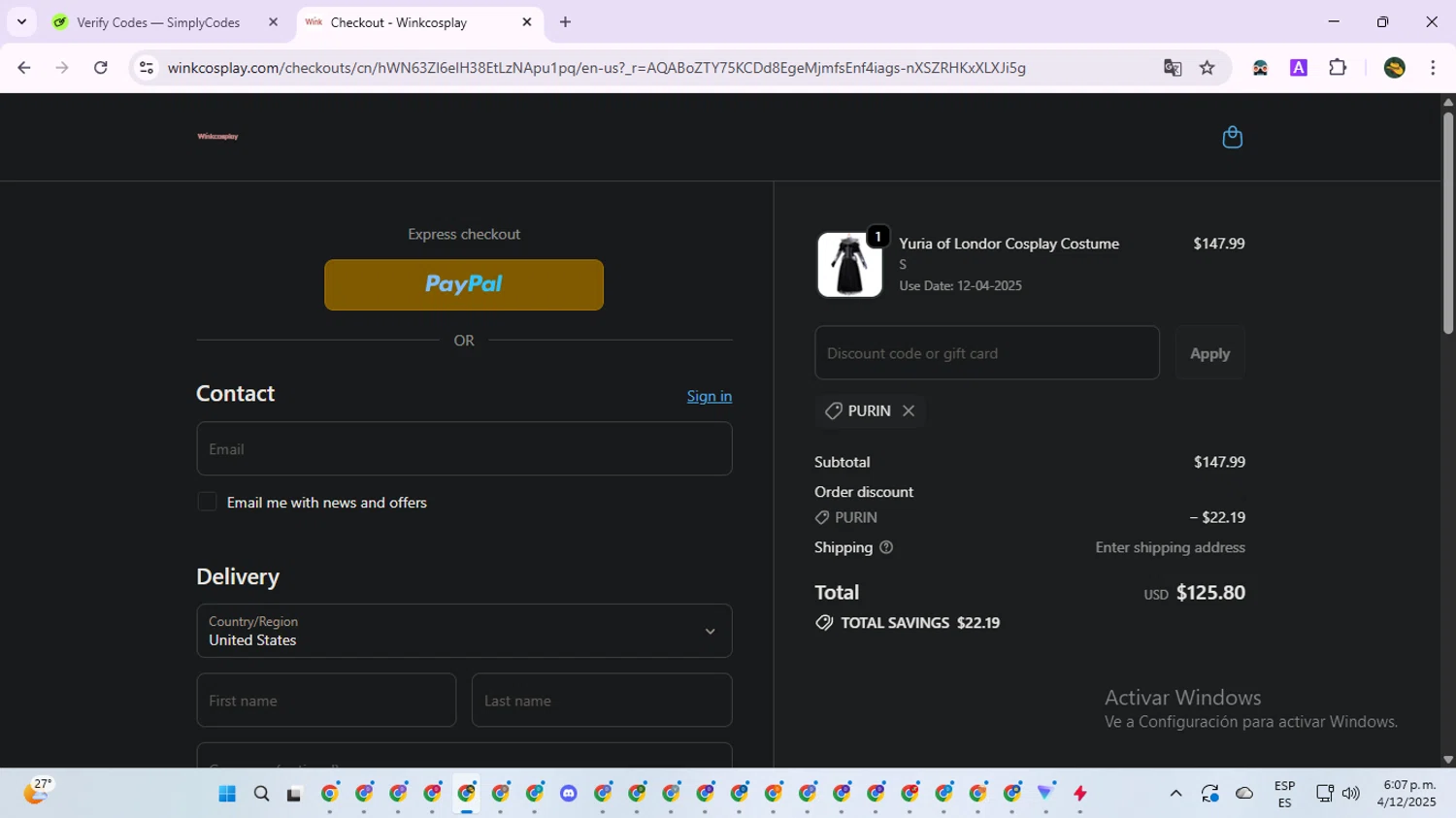This screenshot has height=818, width=1456.
Task: Open the blue funnel taskbar app
Action: tap(1045, 794)
